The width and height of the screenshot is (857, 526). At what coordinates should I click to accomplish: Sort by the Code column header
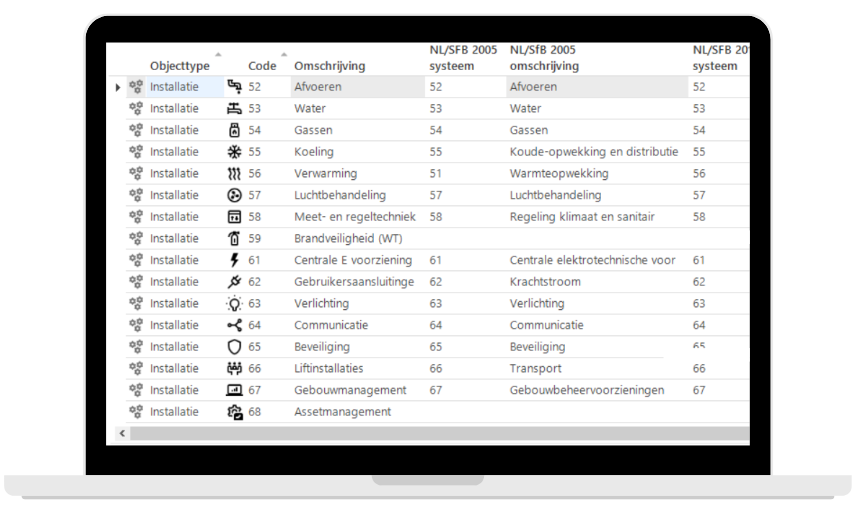[262, 66]
